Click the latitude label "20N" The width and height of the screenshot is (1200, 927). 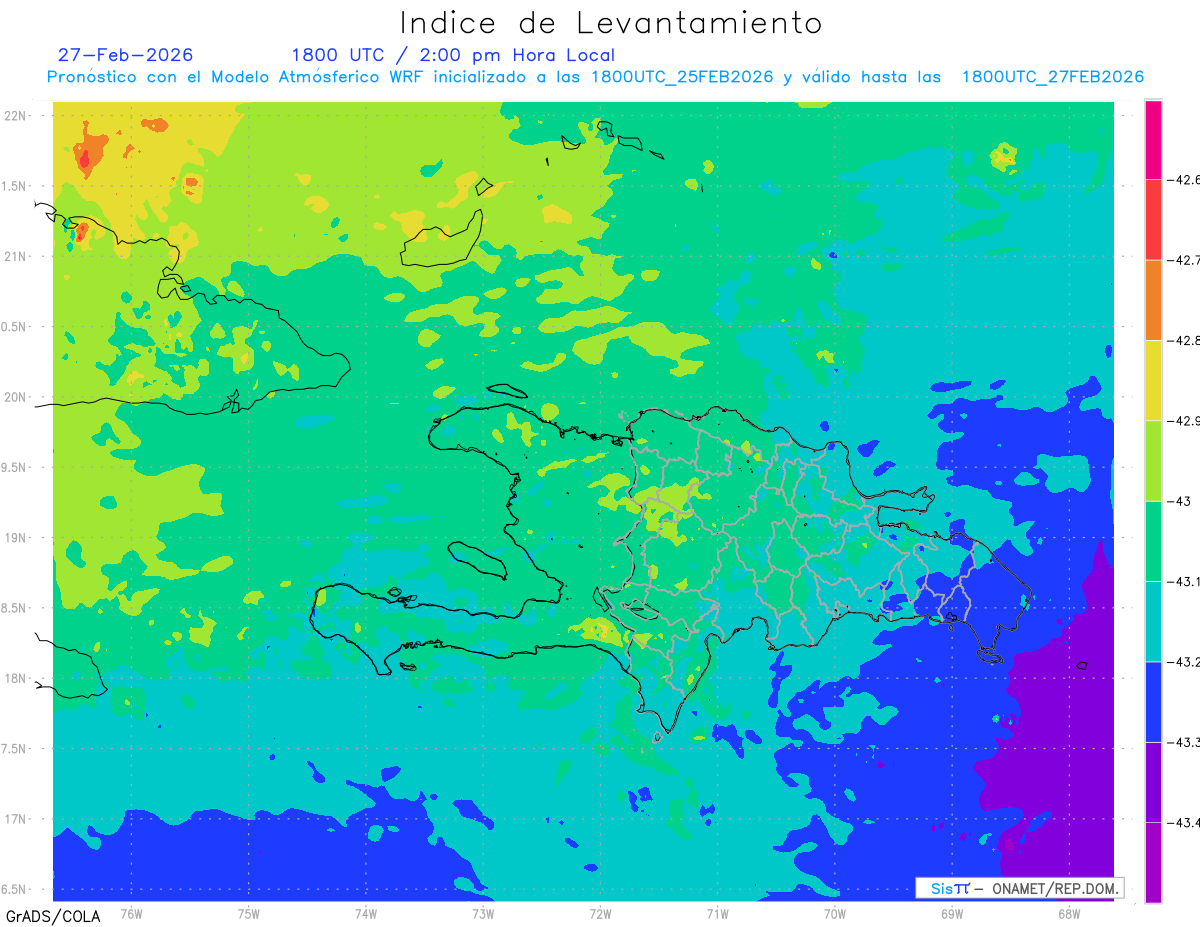click(16, 397)
